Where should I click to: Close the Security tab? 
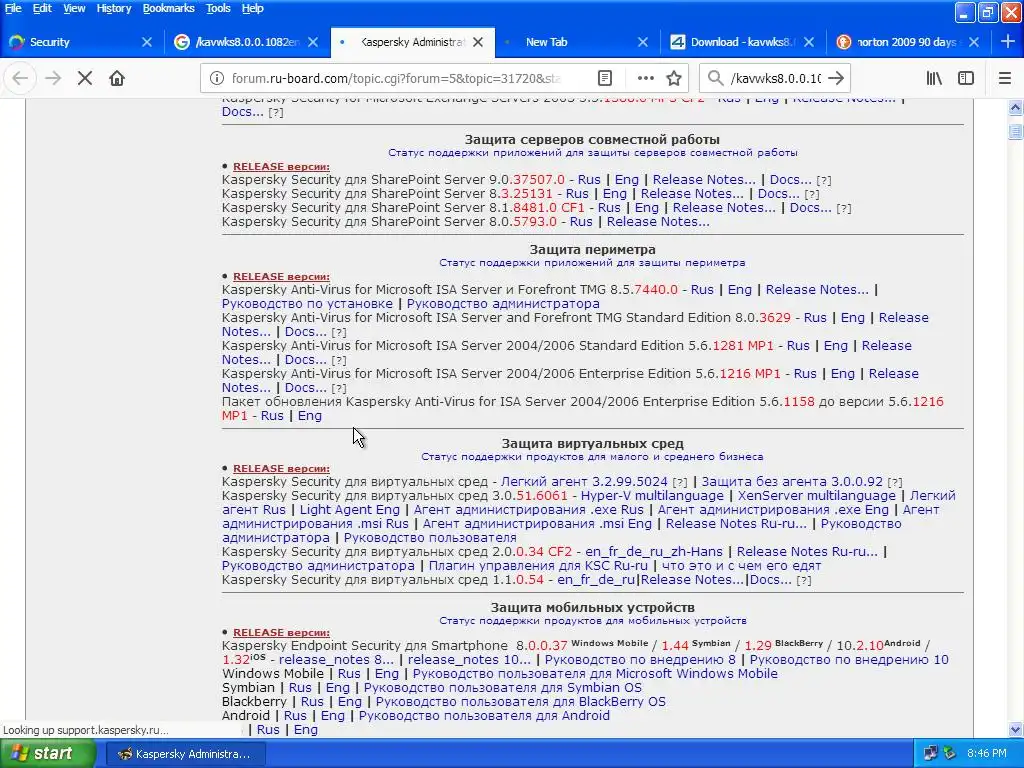click(147, 42)
